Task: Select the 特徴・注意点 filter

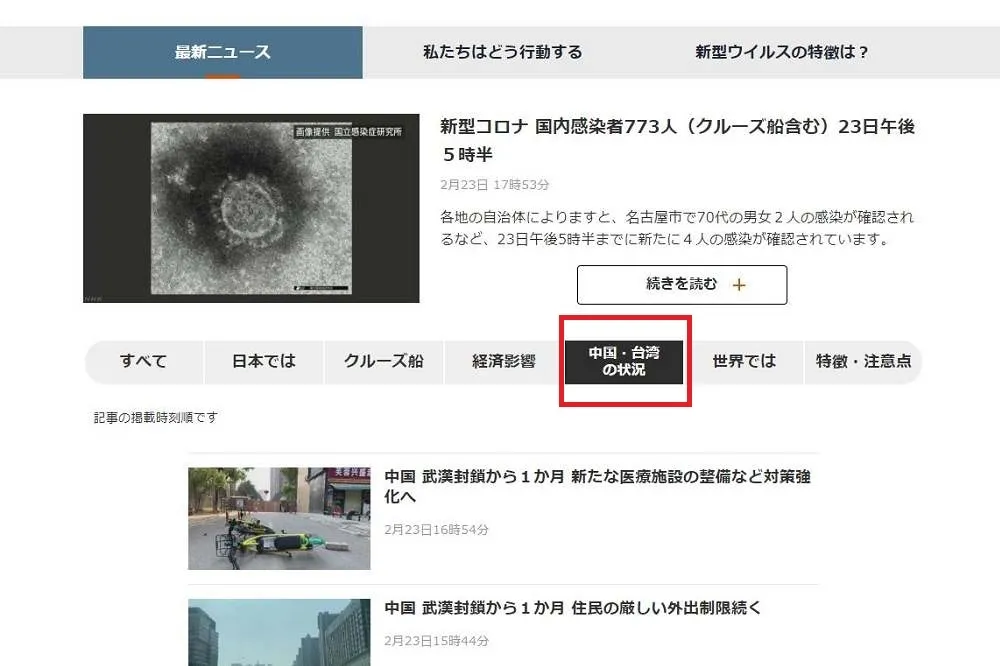Action: coord(864,362)
